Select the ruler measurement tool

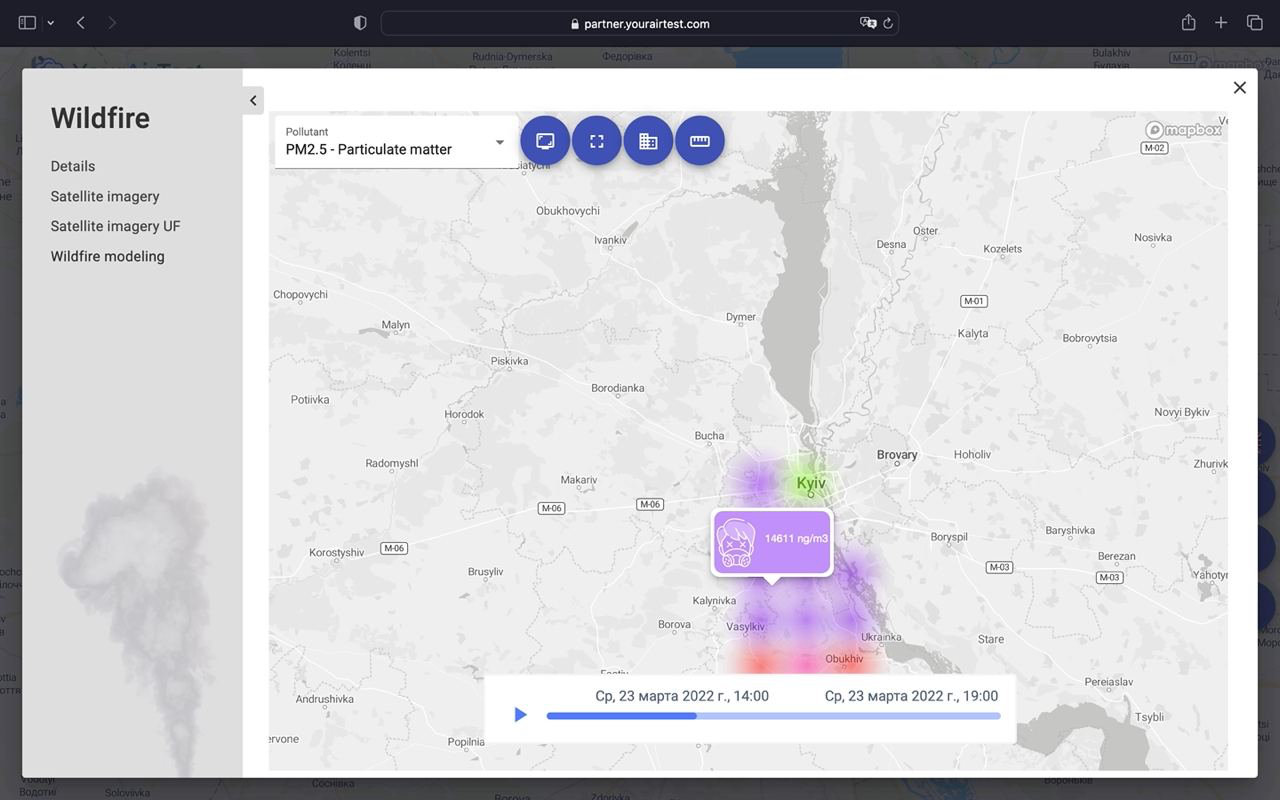point(700,141)
